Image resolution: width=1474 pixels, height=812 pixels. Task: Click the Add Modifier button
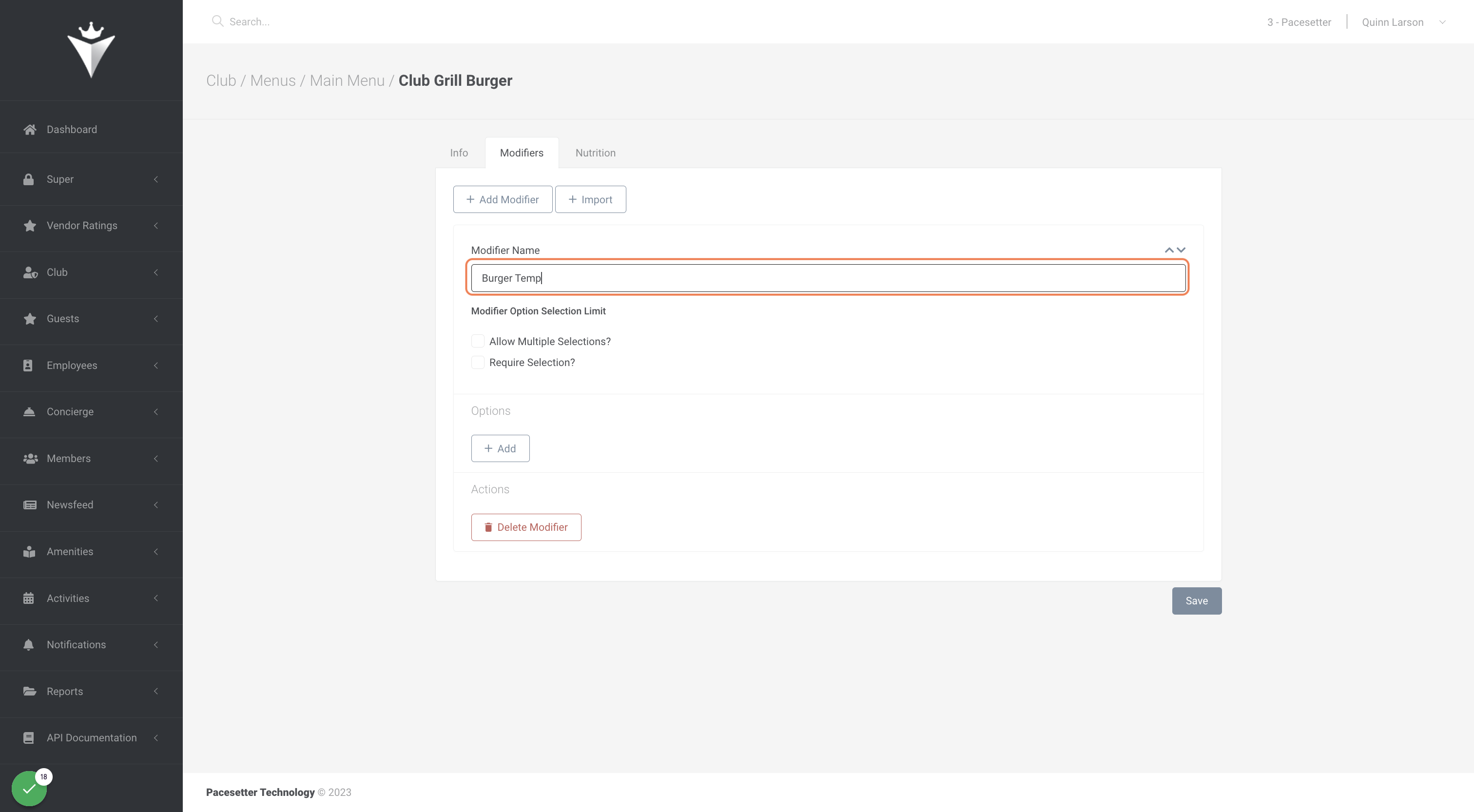503,199
